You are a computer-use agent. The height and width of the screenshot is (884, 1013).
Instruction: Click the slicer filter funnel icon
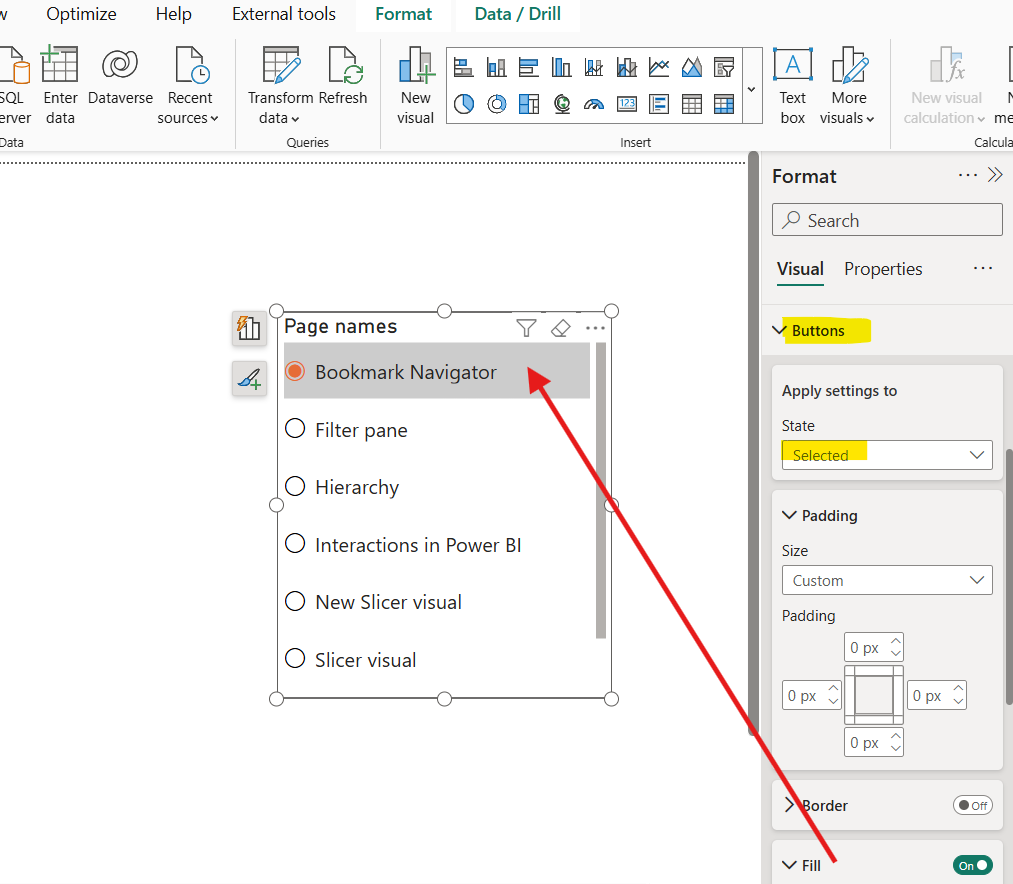tap(526, 328)
